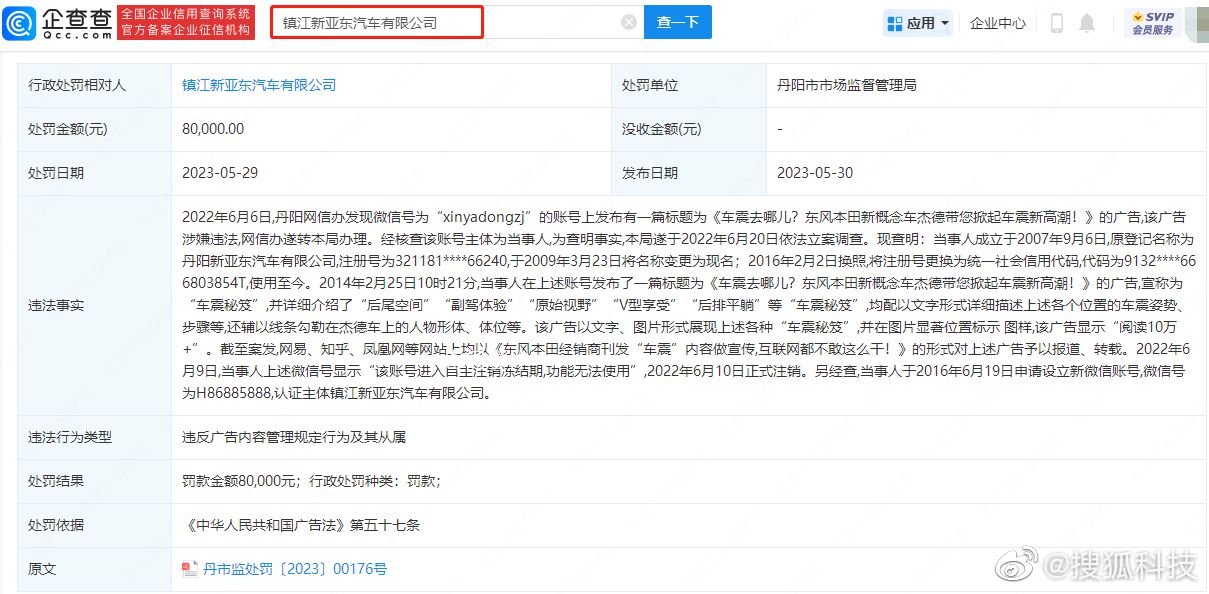Click the 处罚日期 label
This screenshot has height=594, width=1209.
coord(56,173)
